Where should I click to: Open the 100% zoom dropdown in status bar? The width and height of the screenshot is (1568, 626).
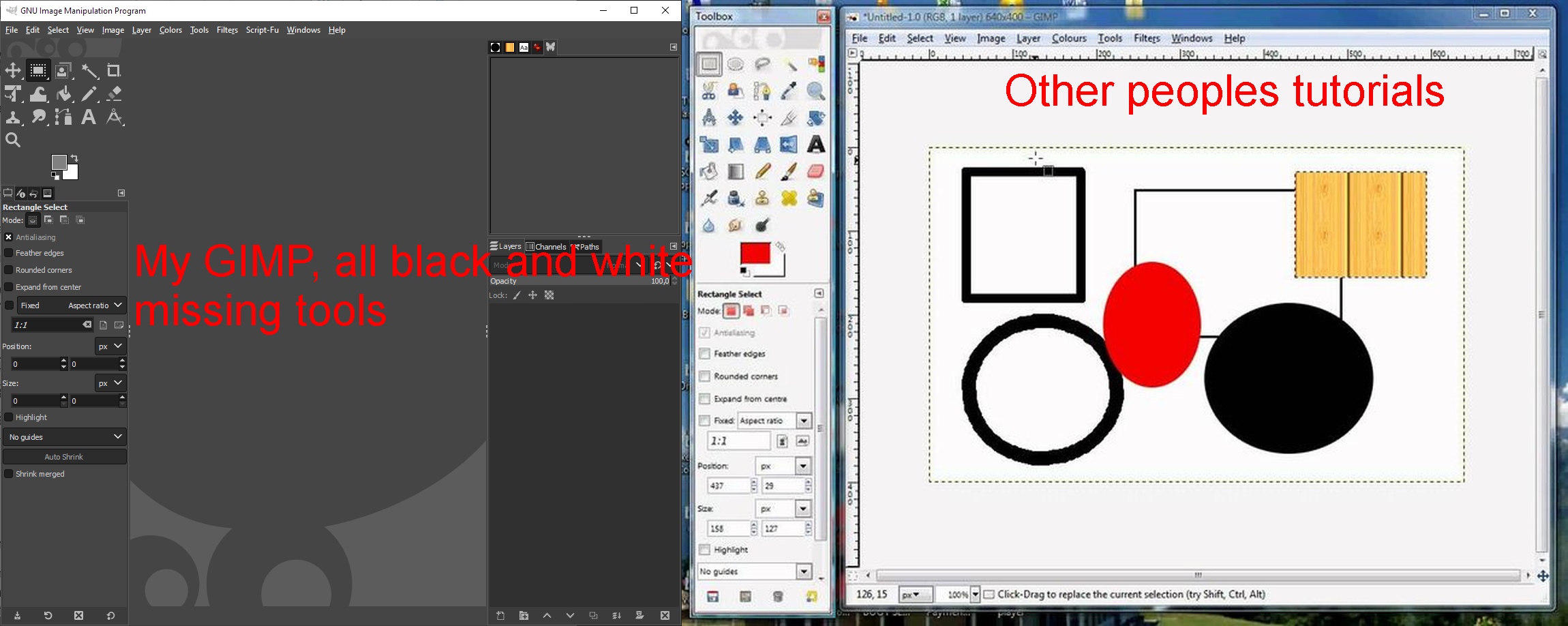(x=975, y=595)
